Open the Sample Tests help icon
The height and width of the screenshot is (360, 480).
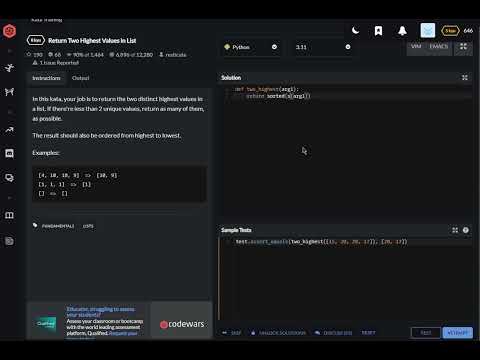466,230
